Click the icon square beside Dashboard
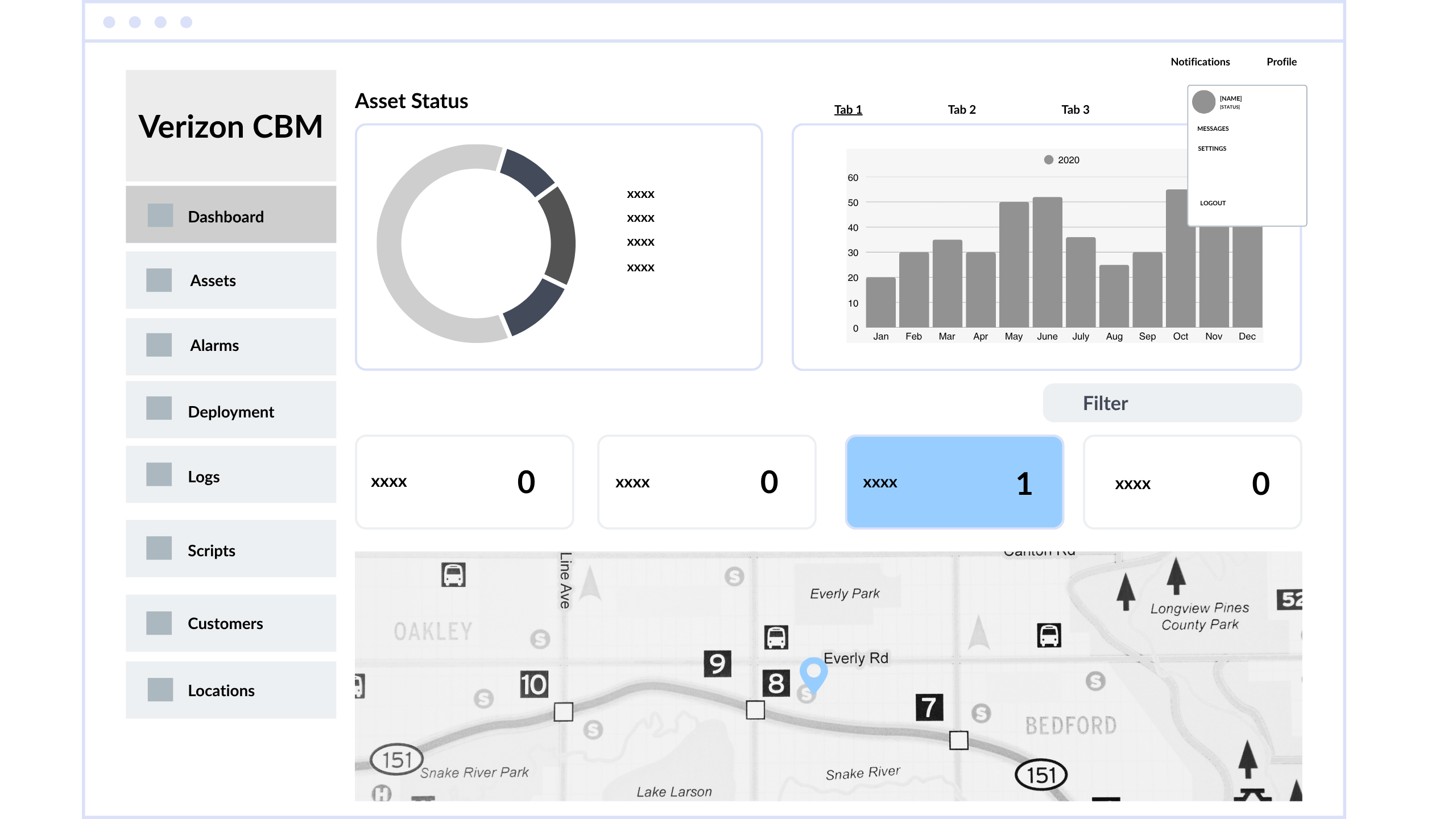The image size is (1456, 819). [x=160, y=216]
